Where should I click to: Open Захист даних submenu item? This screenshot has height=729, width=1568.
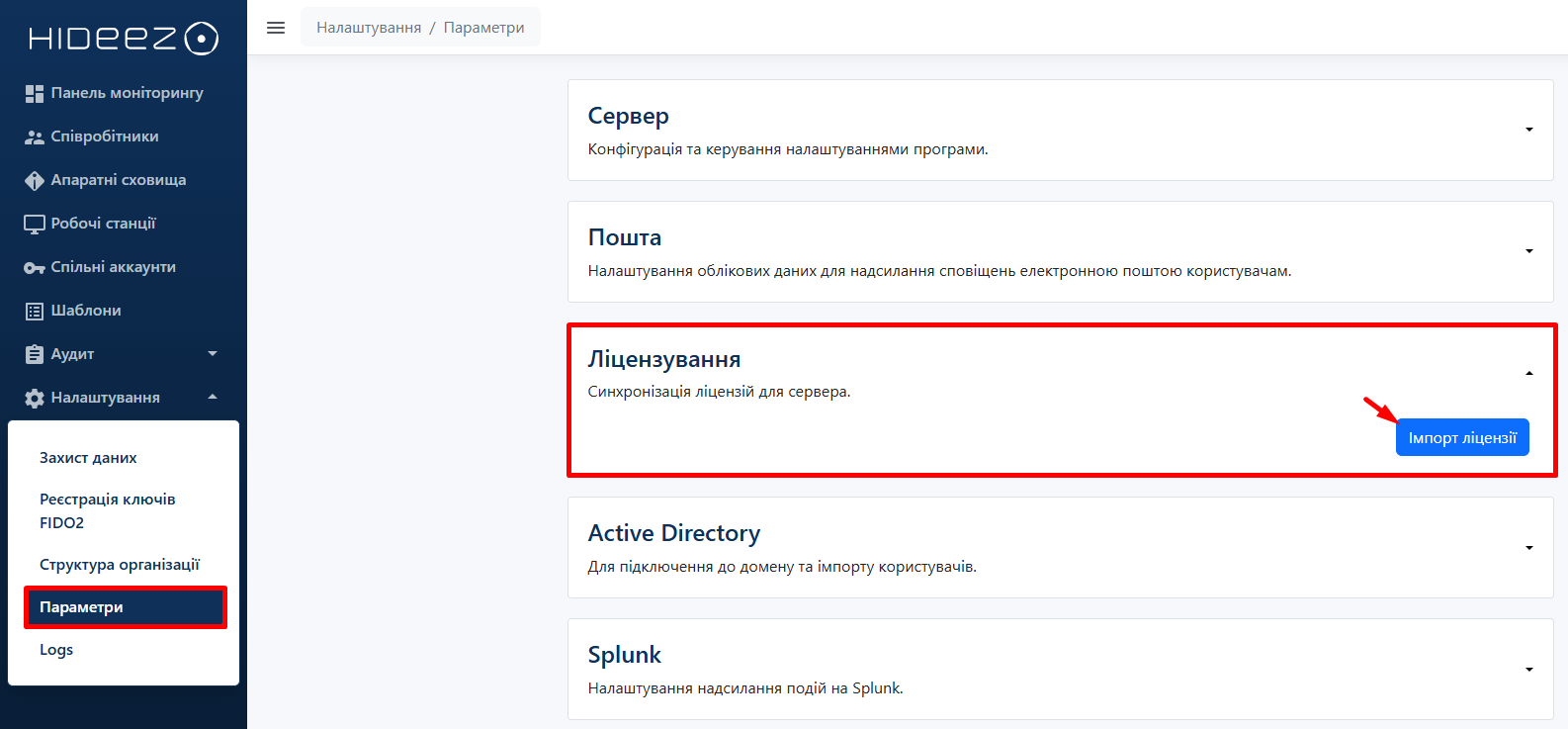click(x=88, y=458)
